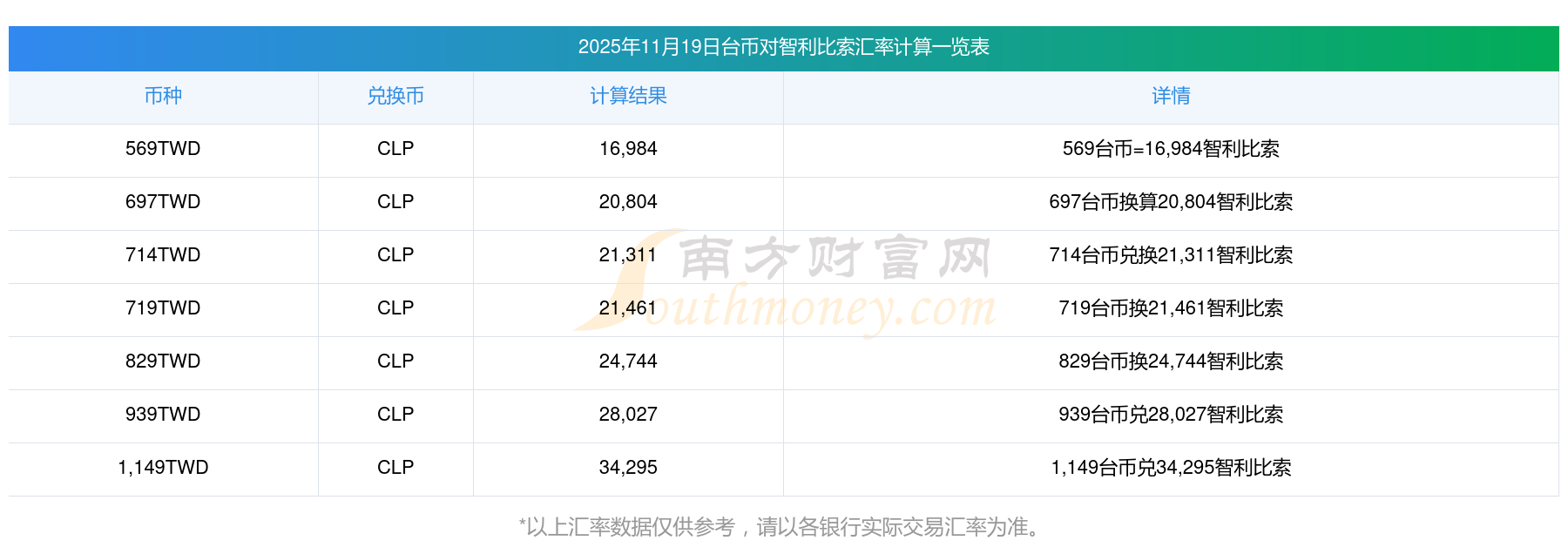Click the result value 24,744

tap(628, 361)
